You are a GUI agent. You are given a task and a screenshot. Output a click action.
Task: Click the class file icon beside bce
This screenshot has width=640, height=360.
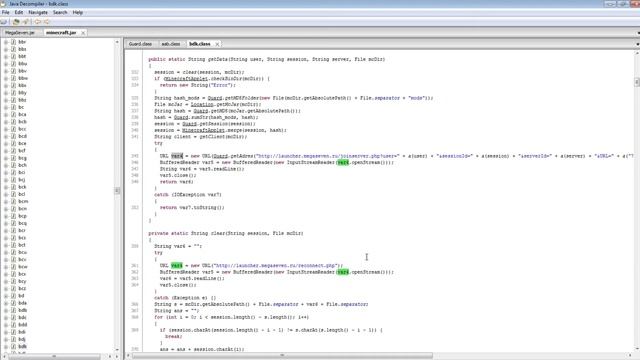point(13,144)
